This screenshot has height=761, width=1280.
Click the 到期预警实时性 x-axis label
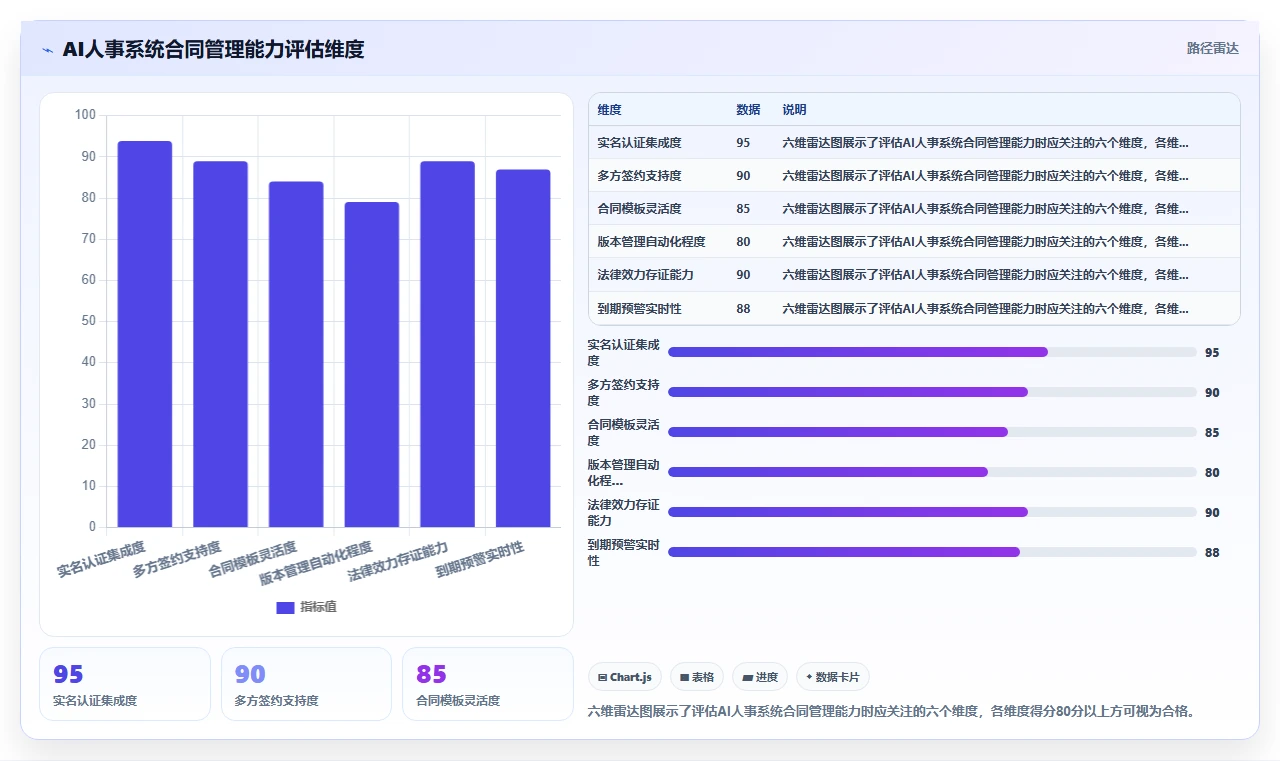point(479,560)
